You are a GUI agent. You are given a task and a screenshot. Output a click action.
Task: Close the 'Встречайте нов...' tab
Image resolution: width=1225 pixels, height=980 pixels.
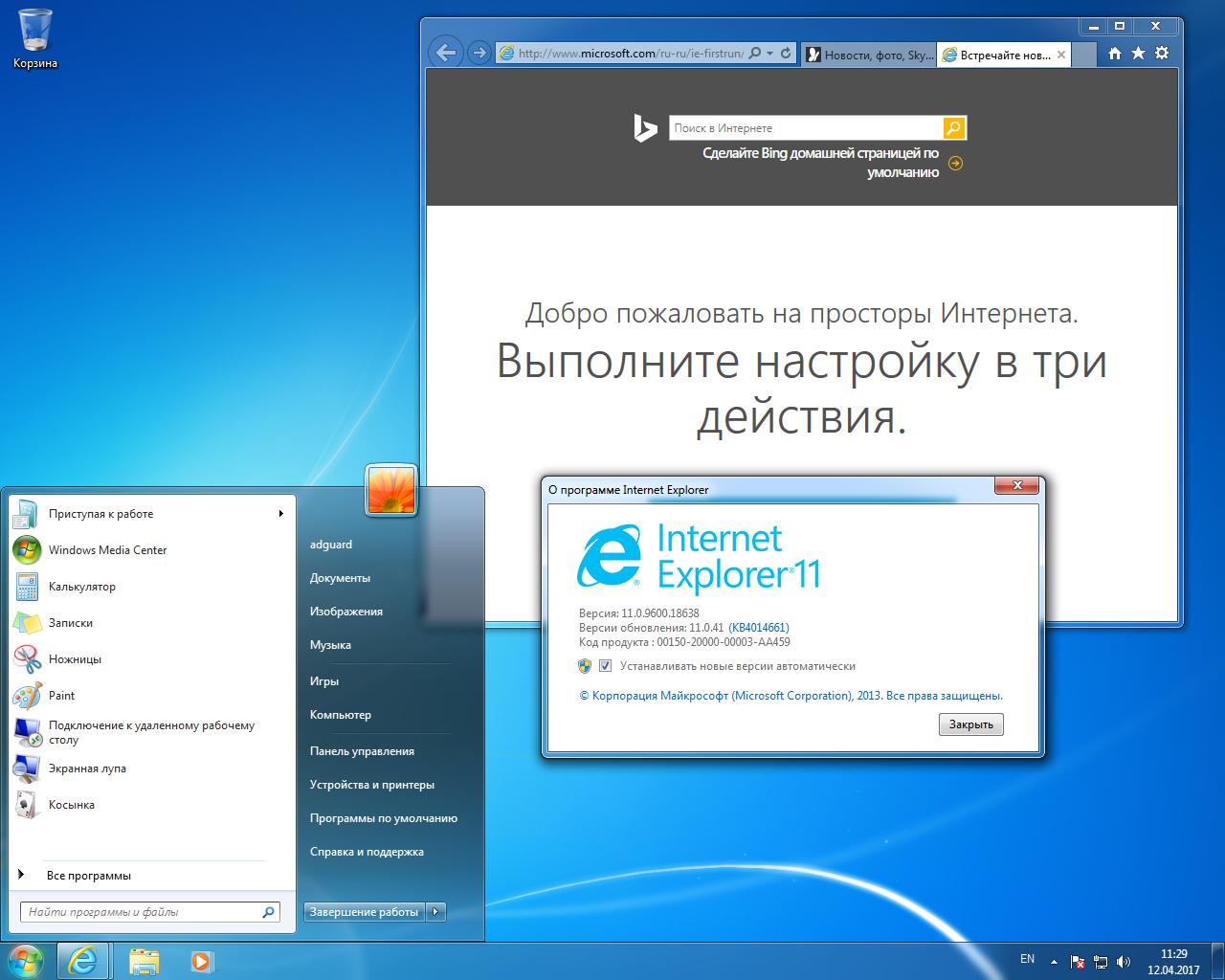tap(1061, 55)
